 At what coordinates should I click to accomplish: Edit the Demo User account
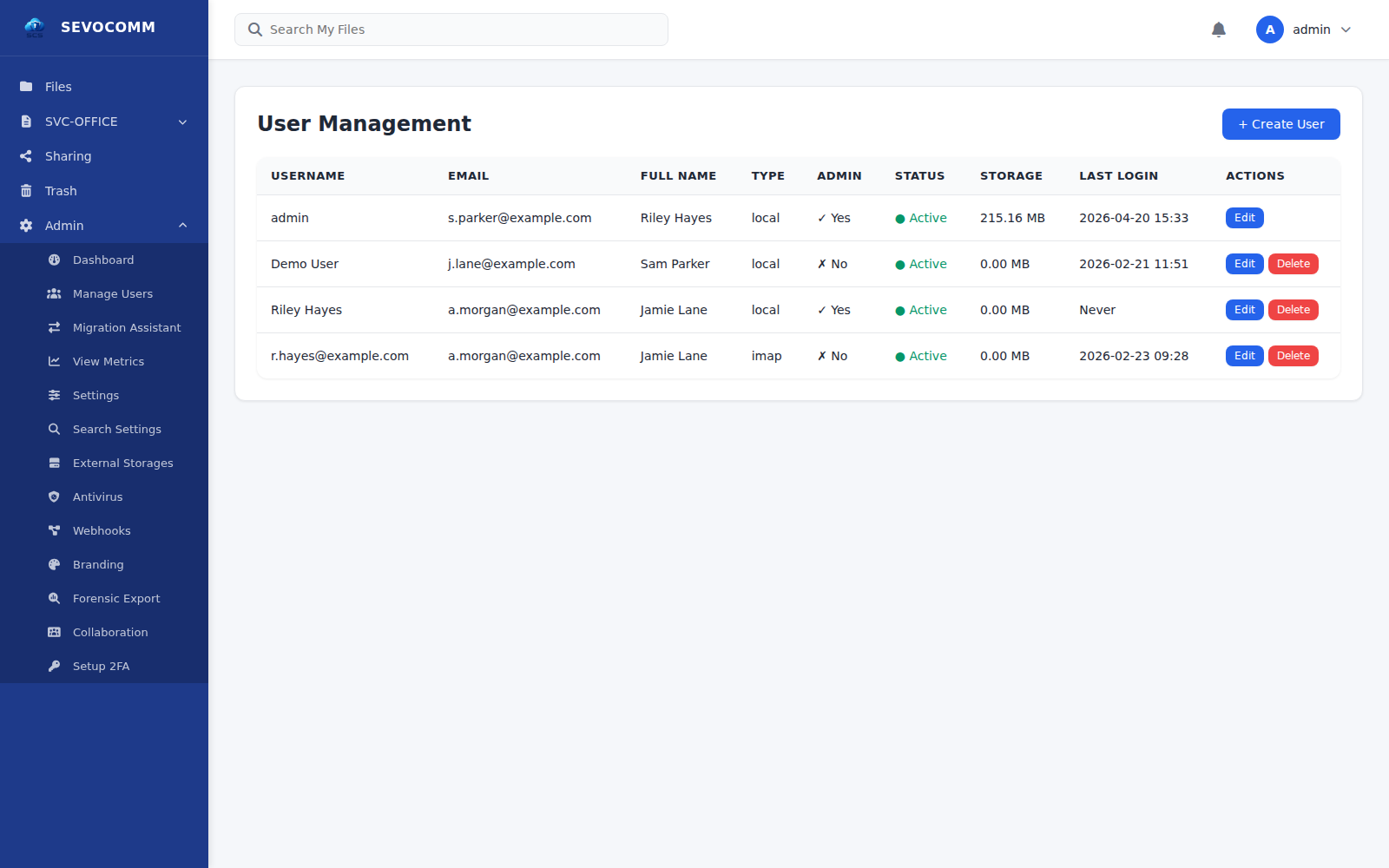coord(1244,263)
